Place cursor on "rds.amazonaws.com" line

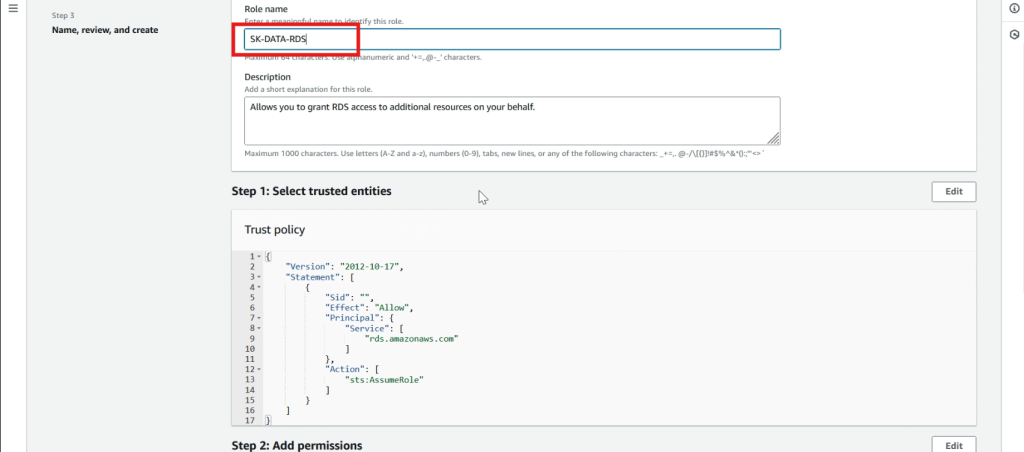pyautogui.click(x=413, y=339)
